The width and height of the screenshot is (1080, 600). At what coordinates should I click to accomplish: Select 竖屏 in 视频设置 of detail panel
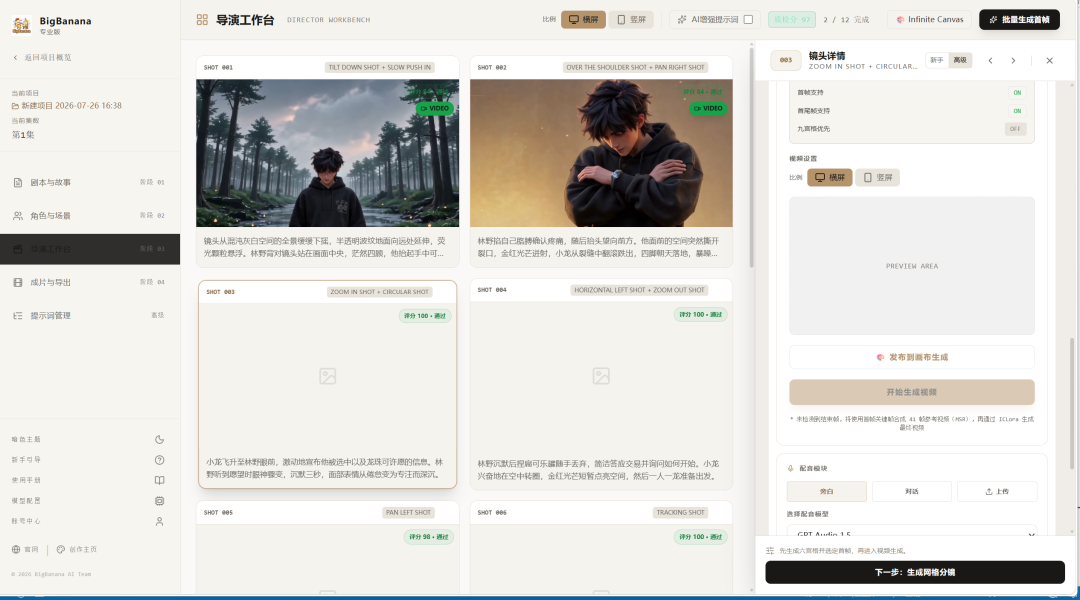pyautogui.click(x=878, y=178)
